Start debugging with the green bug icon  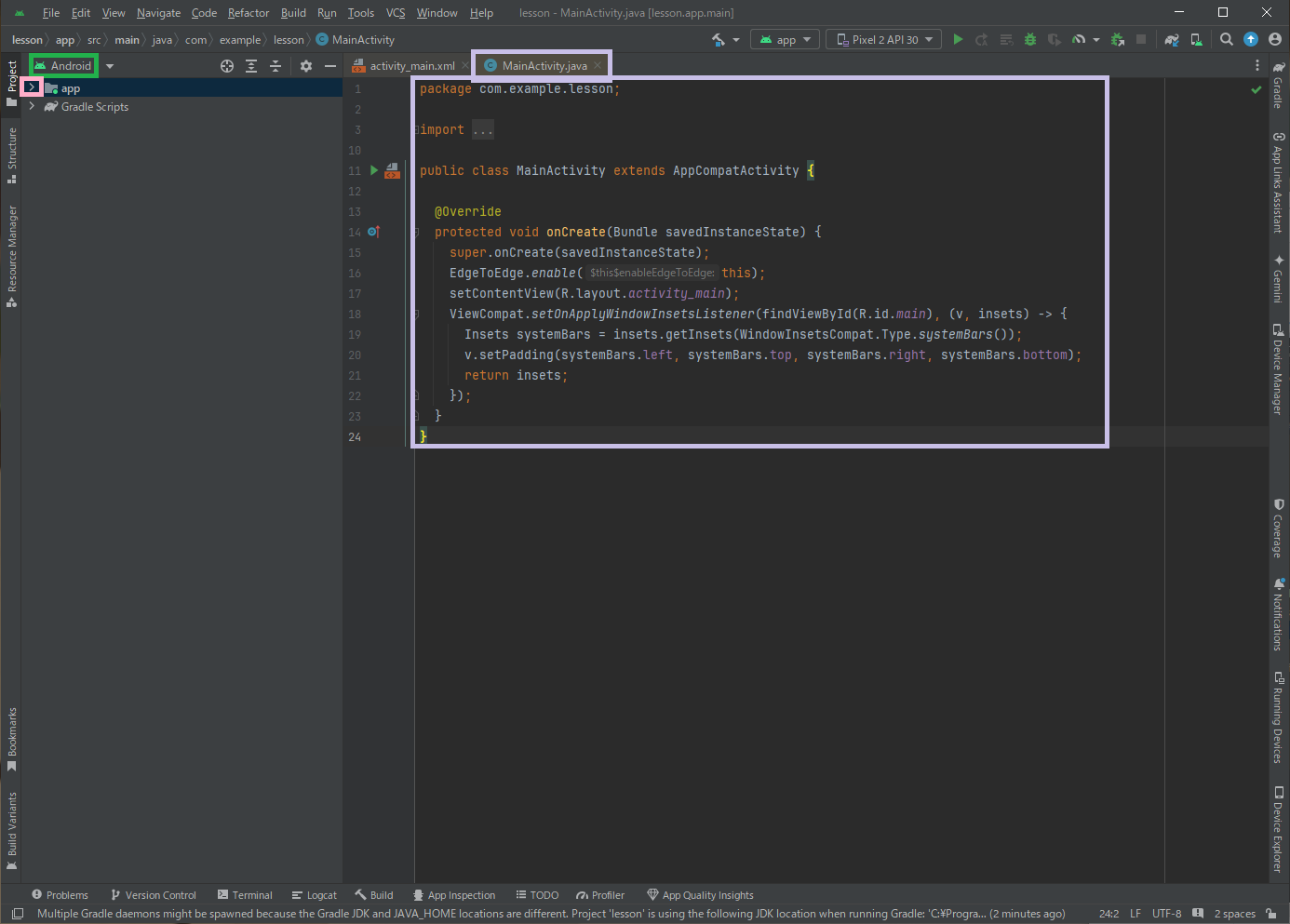point(1030,40)
